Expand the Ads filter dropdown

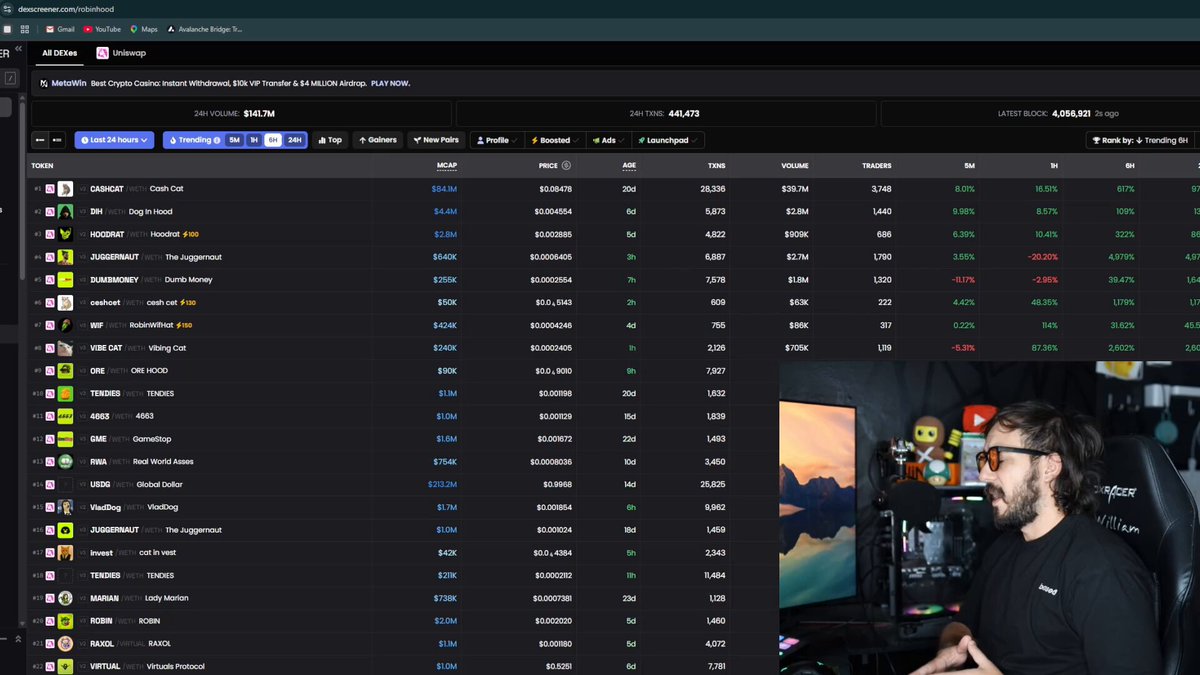pyautogui.click(x=608, y=140)
